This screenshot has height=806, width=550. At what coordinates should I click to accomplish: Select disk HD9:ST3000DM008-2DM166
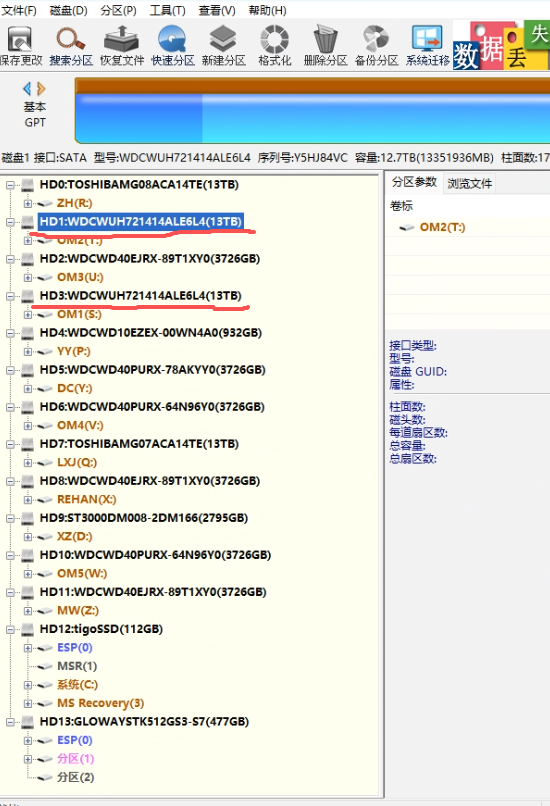point(143,518)
